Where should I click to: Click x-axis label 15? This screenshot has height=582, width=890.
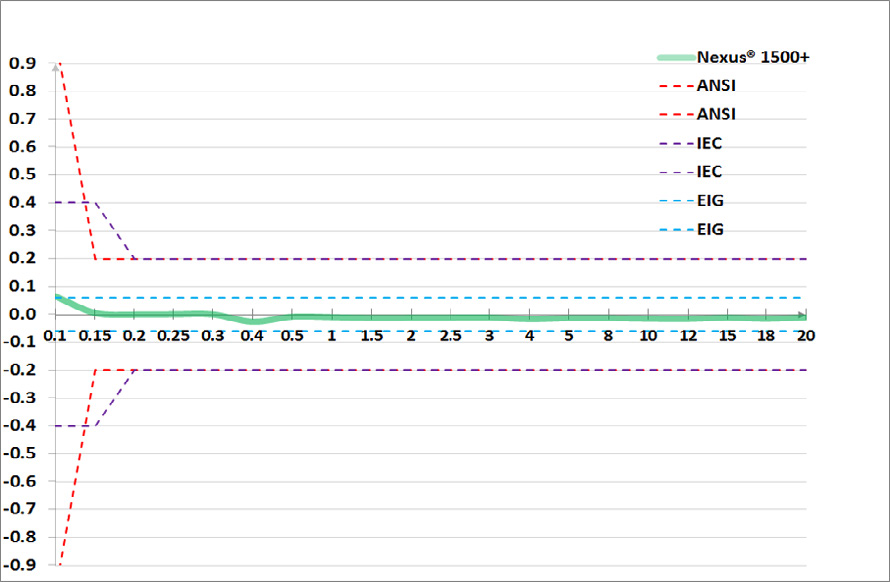coord(728,336)
